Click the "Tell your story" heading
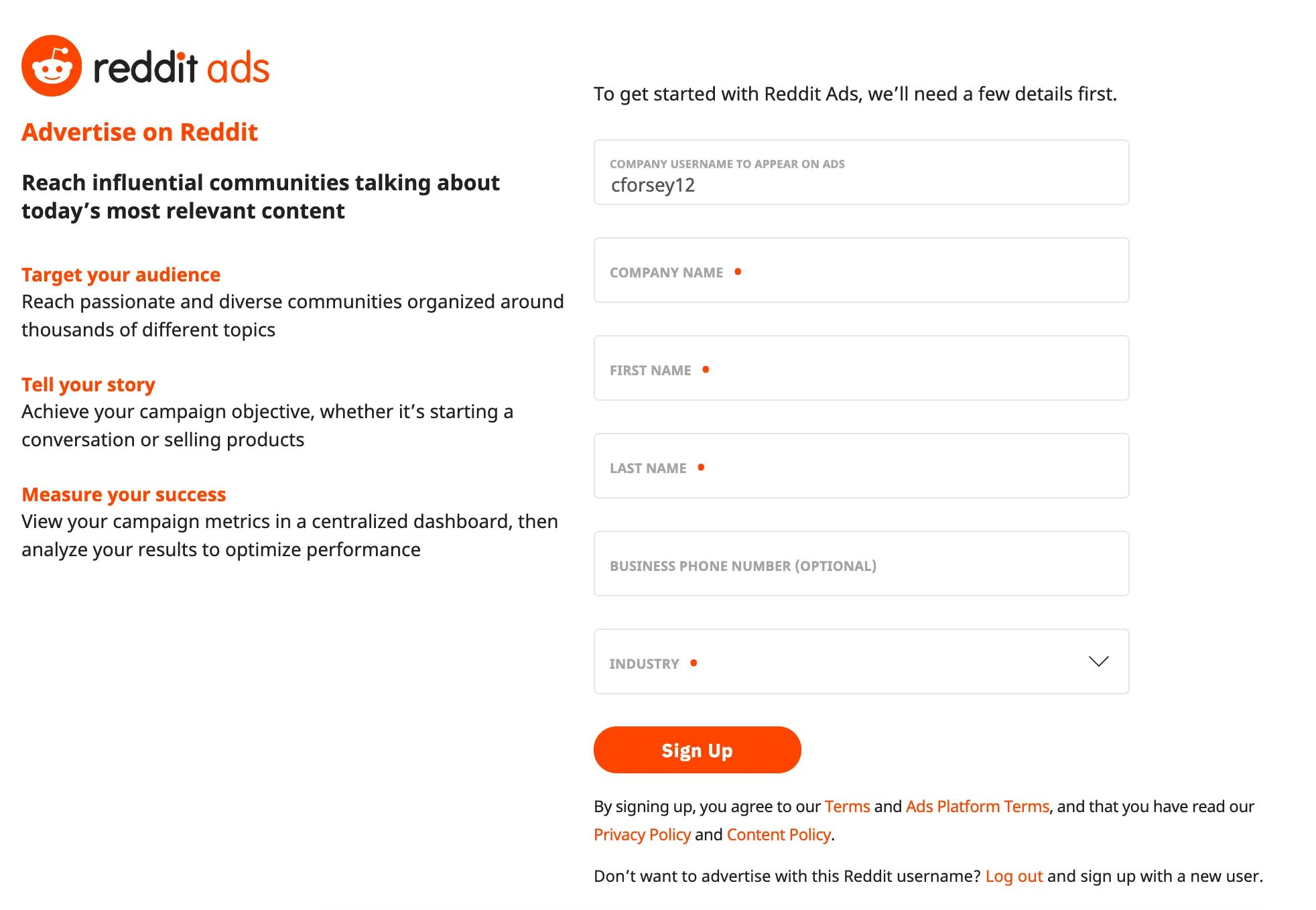 (x=88, y=385)
